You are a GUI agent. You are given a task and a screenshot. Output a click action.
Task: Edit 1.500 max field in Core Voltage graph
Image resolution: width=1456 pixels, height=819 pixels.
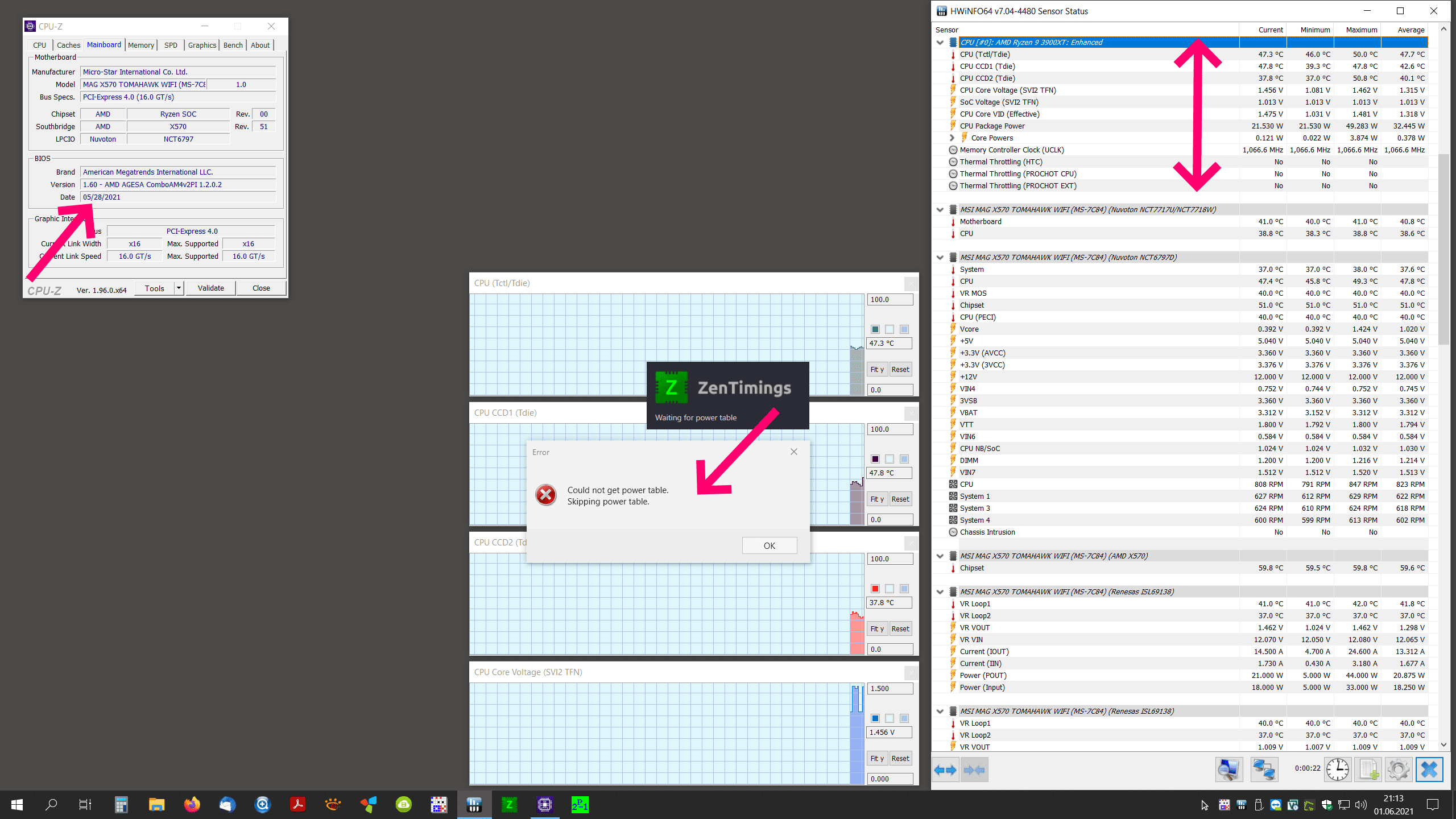pyautogui.click(x=890, y=689)
